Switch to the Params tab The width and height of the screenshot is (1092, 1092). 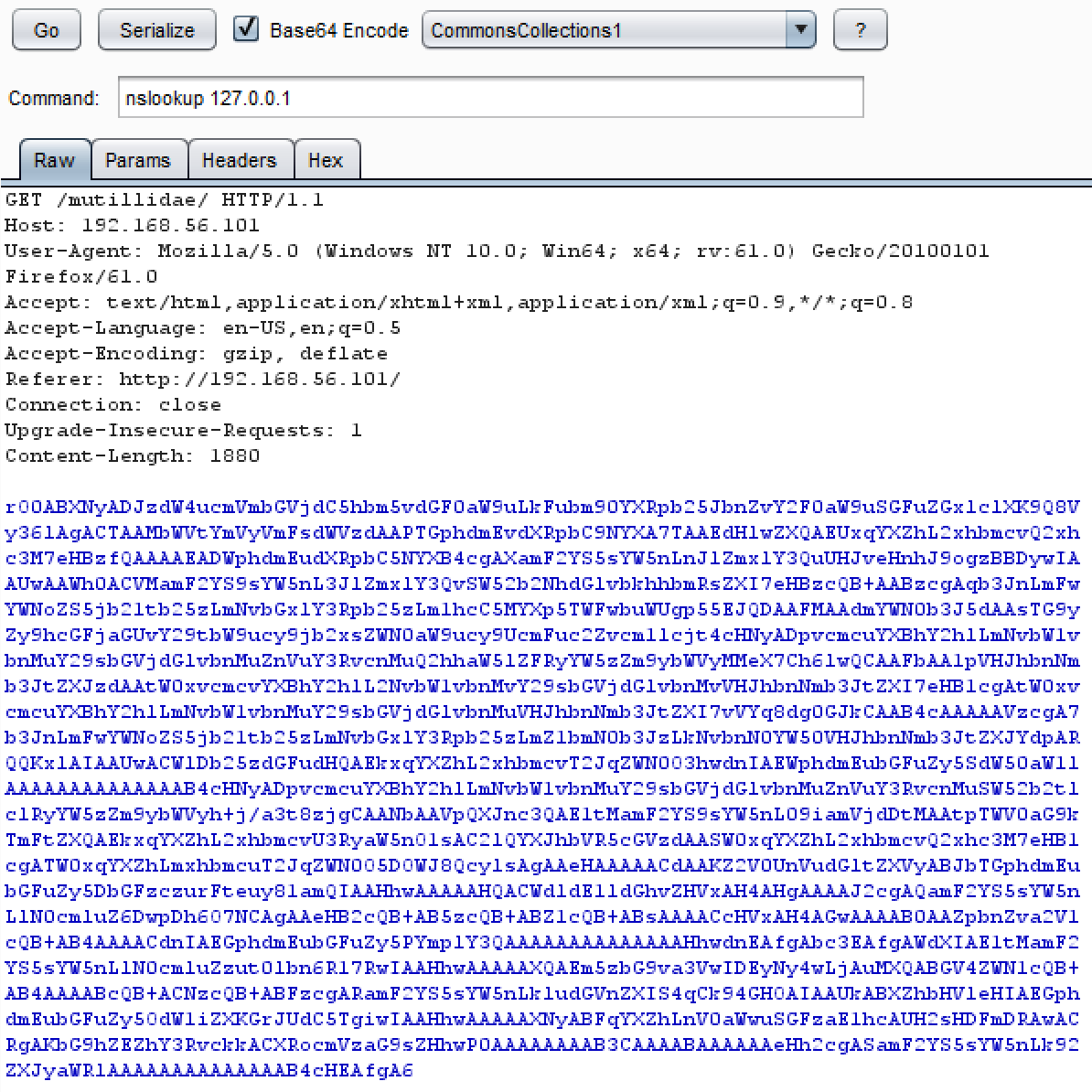coord(138,159)
